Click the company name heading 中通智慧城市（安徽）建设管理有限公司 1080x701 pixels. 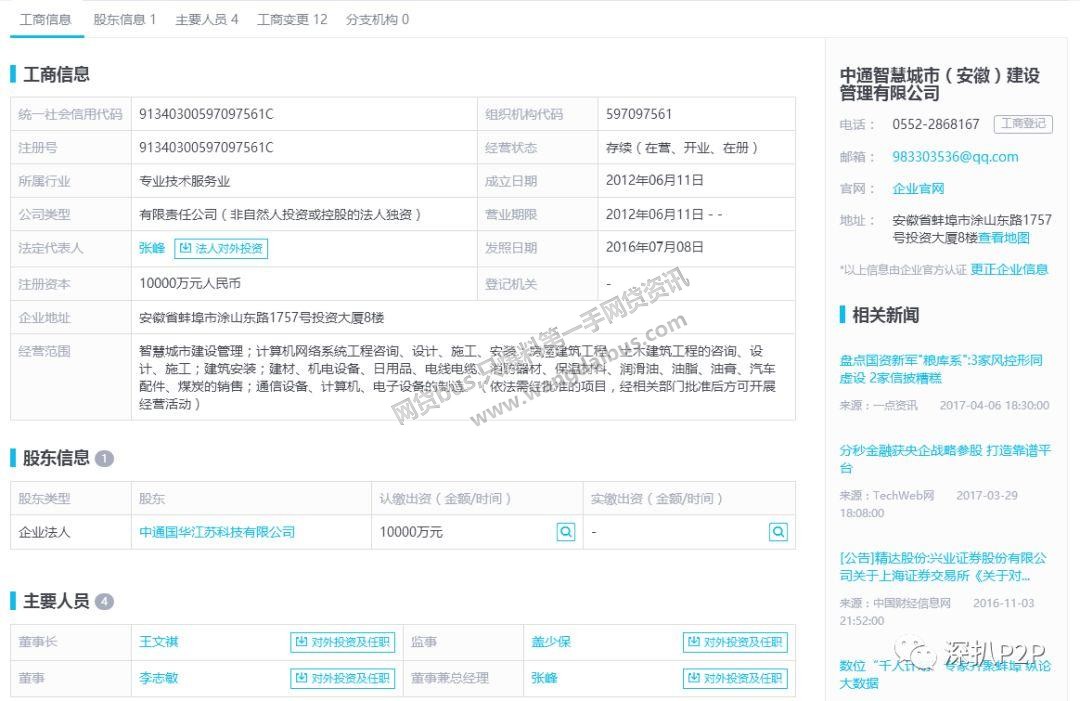939,83
